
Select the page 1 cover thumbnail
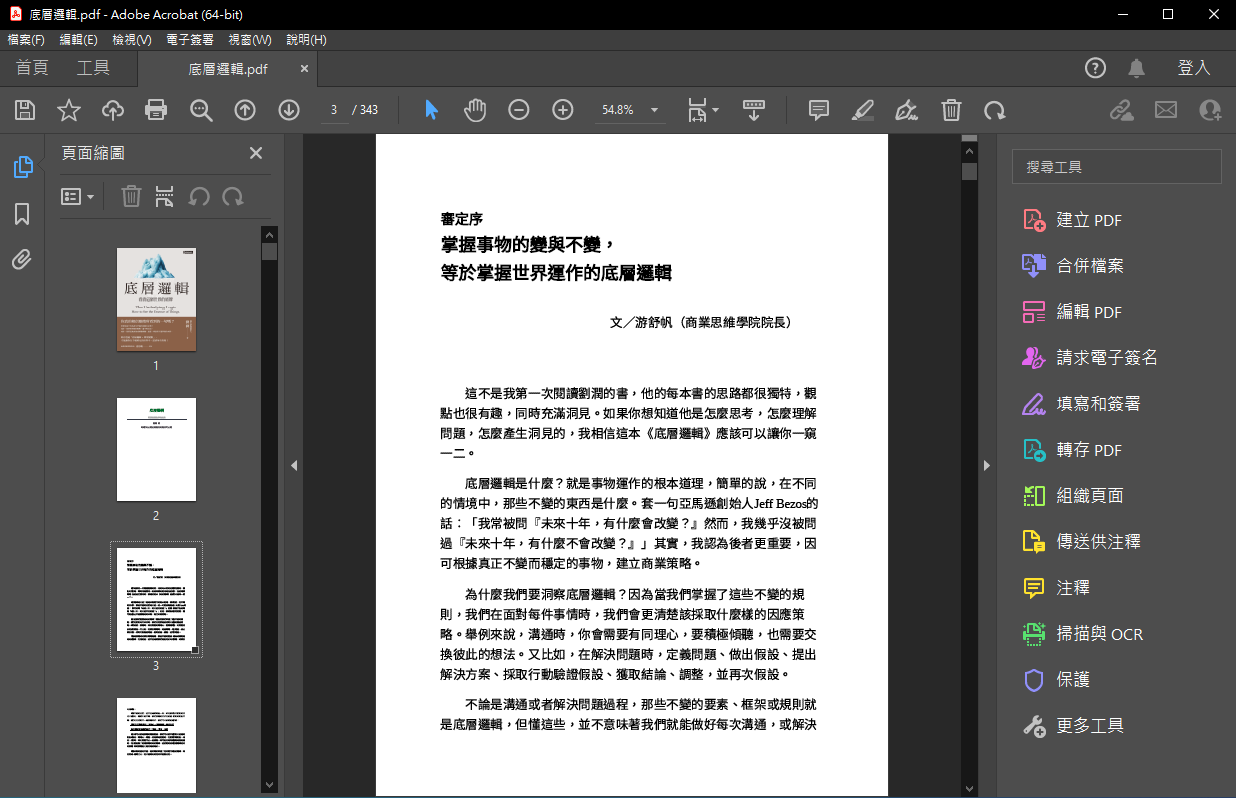tap(156, 300)
